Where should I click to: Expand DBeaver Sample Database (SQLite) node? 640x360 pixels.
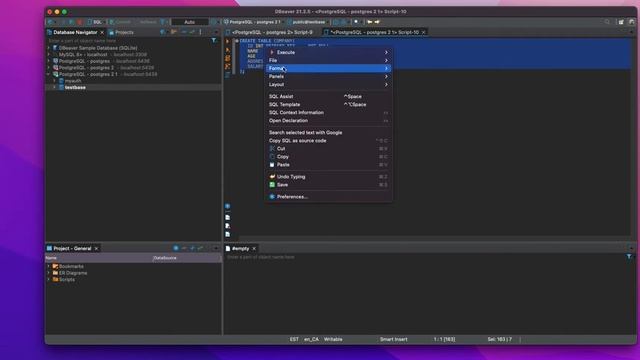49,48
